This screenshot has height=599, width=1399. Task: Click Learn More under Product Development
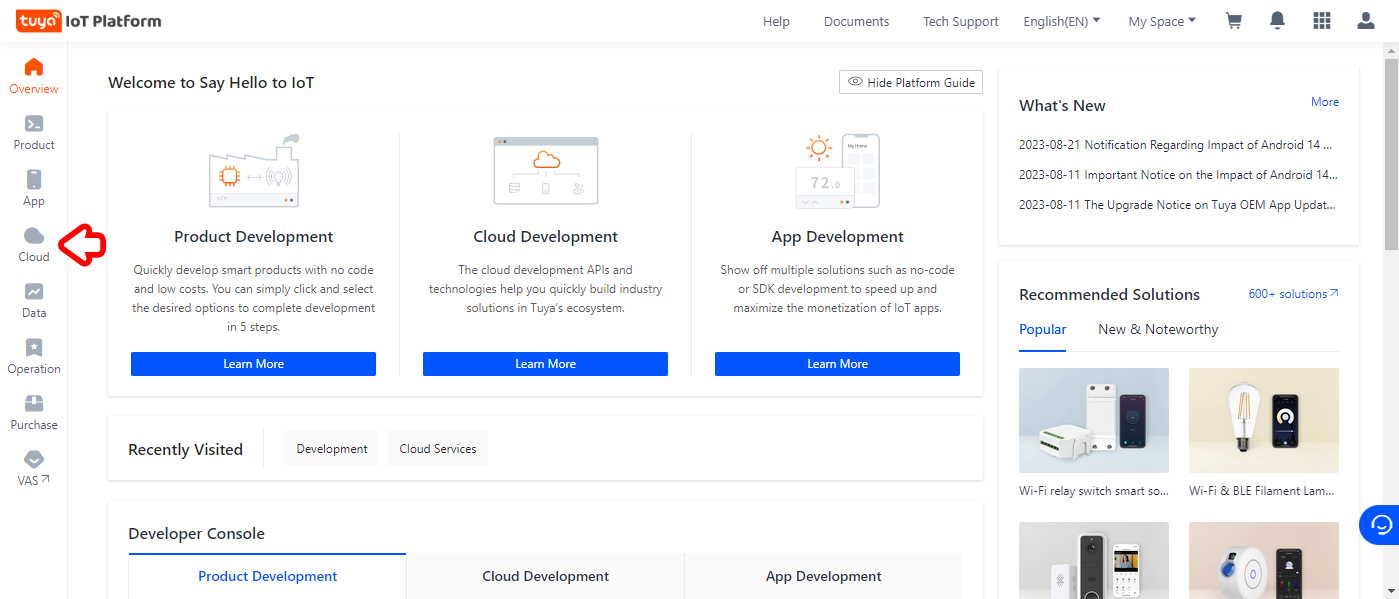(253, 364)
